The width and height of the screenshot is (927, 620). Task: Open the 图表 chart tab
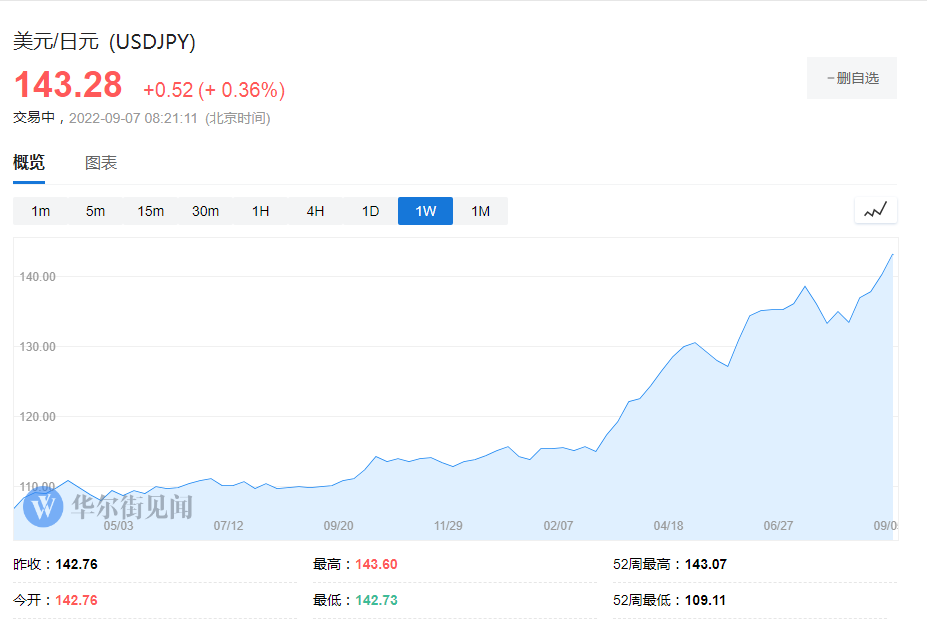point(101,163)
